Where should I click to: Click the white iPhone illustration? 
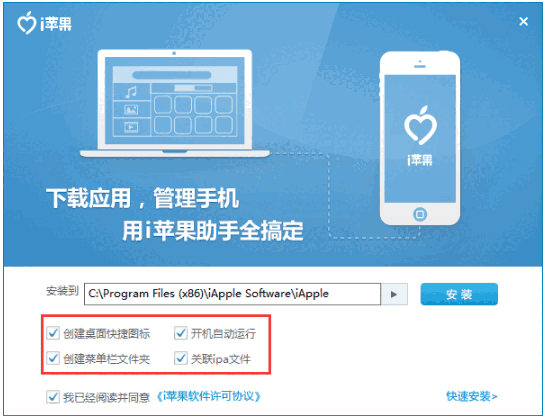pos(420,138)
